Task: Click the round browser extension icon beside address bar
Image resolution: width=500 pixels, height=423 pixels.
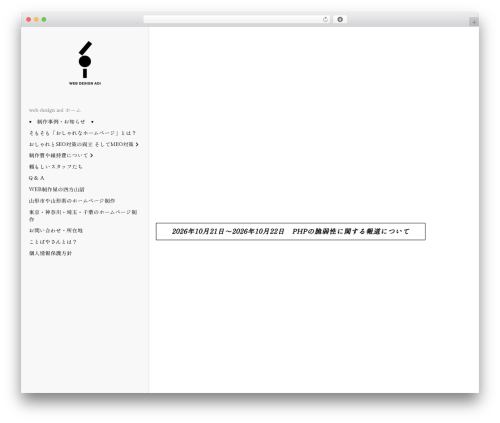Action: (340, 20)
